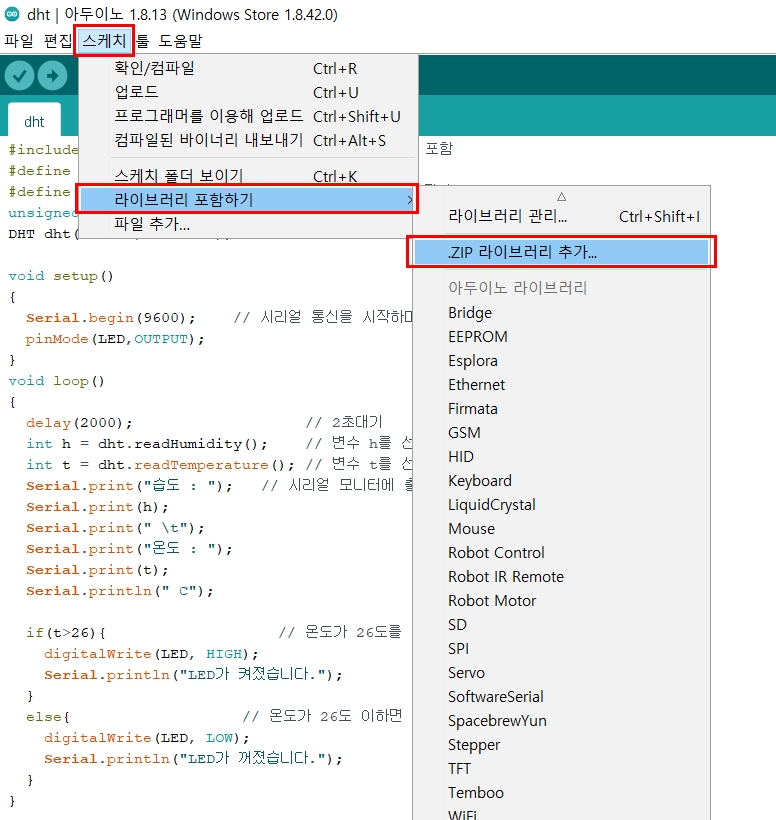Click the Serial.begin(9600); code line

pos(110,318)
